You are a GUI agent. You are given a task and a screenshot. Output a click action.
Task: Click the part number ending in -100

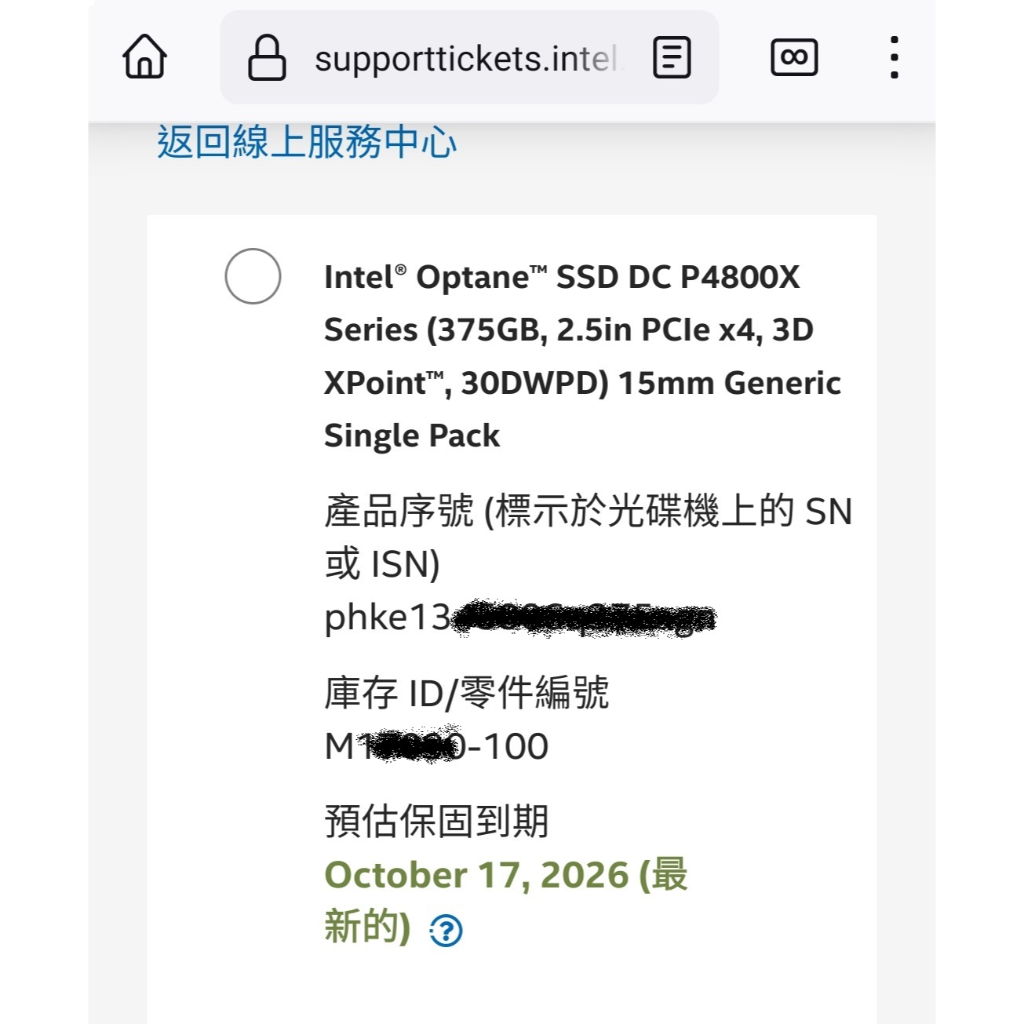[437, 746]
